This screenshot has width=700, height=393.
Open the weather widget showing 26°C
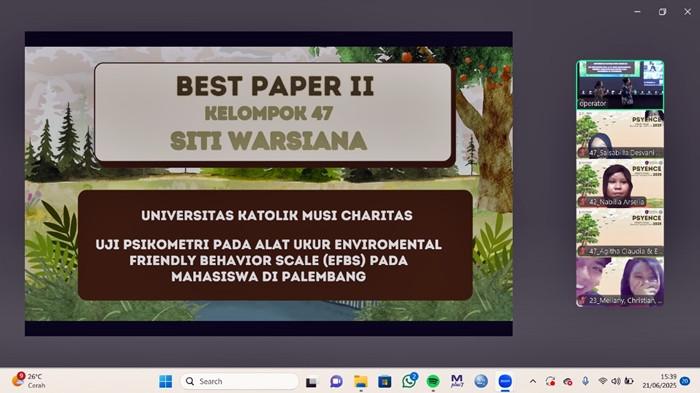29,380
